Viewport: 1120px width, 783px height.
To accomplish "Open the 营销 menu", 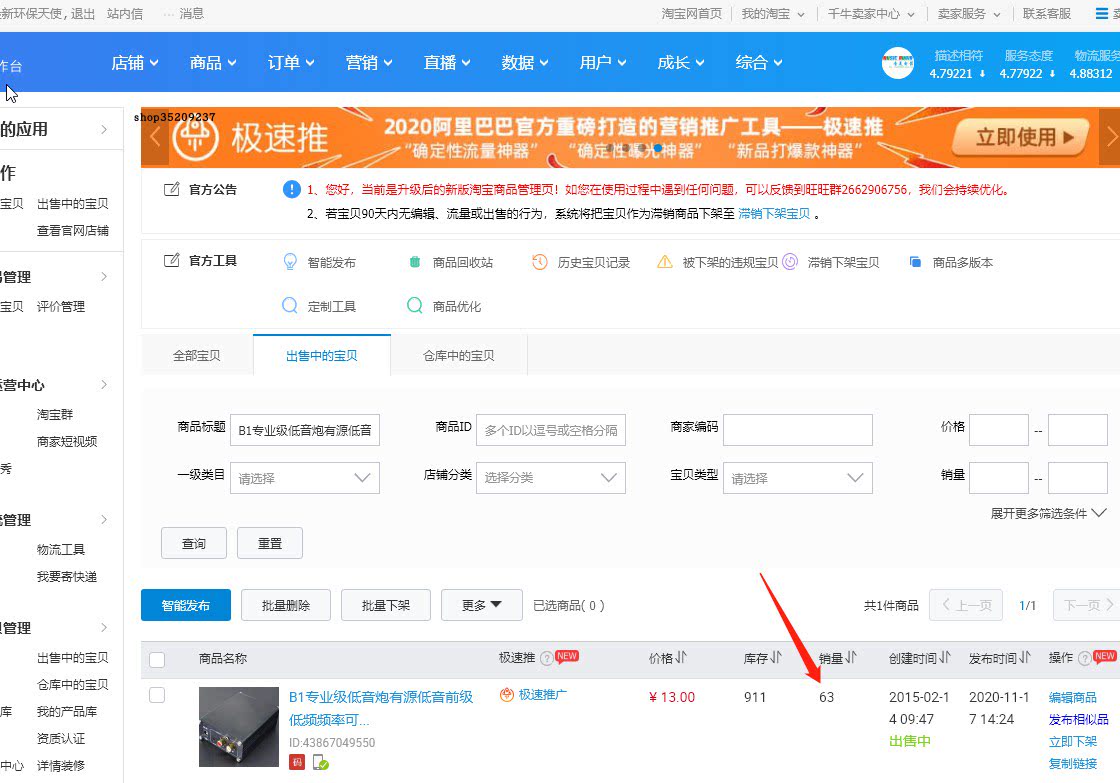I will (x=369, y=63).
